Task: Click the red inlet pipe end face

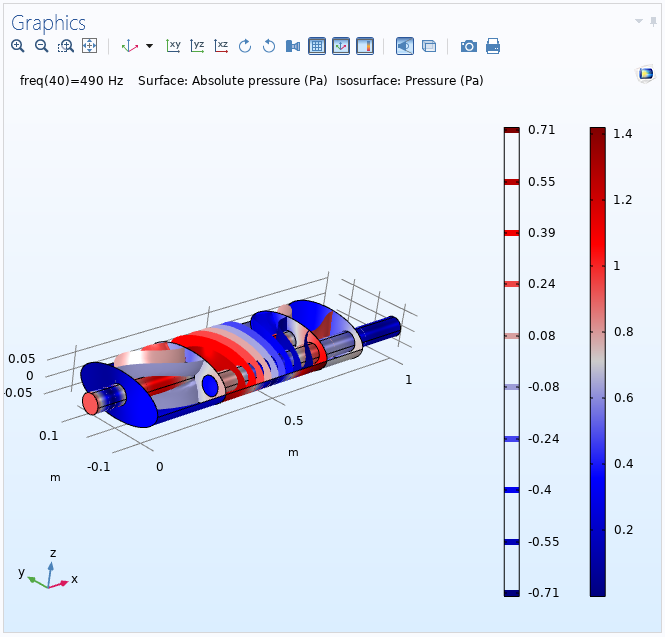Action: tap(90, 403)
